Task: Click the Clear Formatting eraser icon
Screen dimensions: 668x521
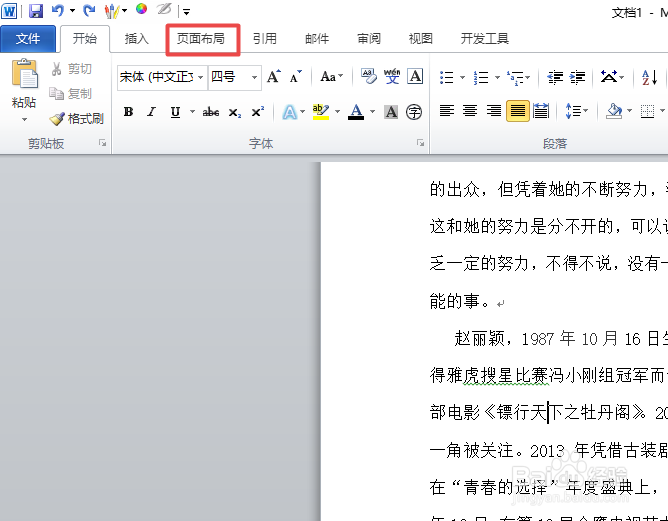Action: click(369, 77)
